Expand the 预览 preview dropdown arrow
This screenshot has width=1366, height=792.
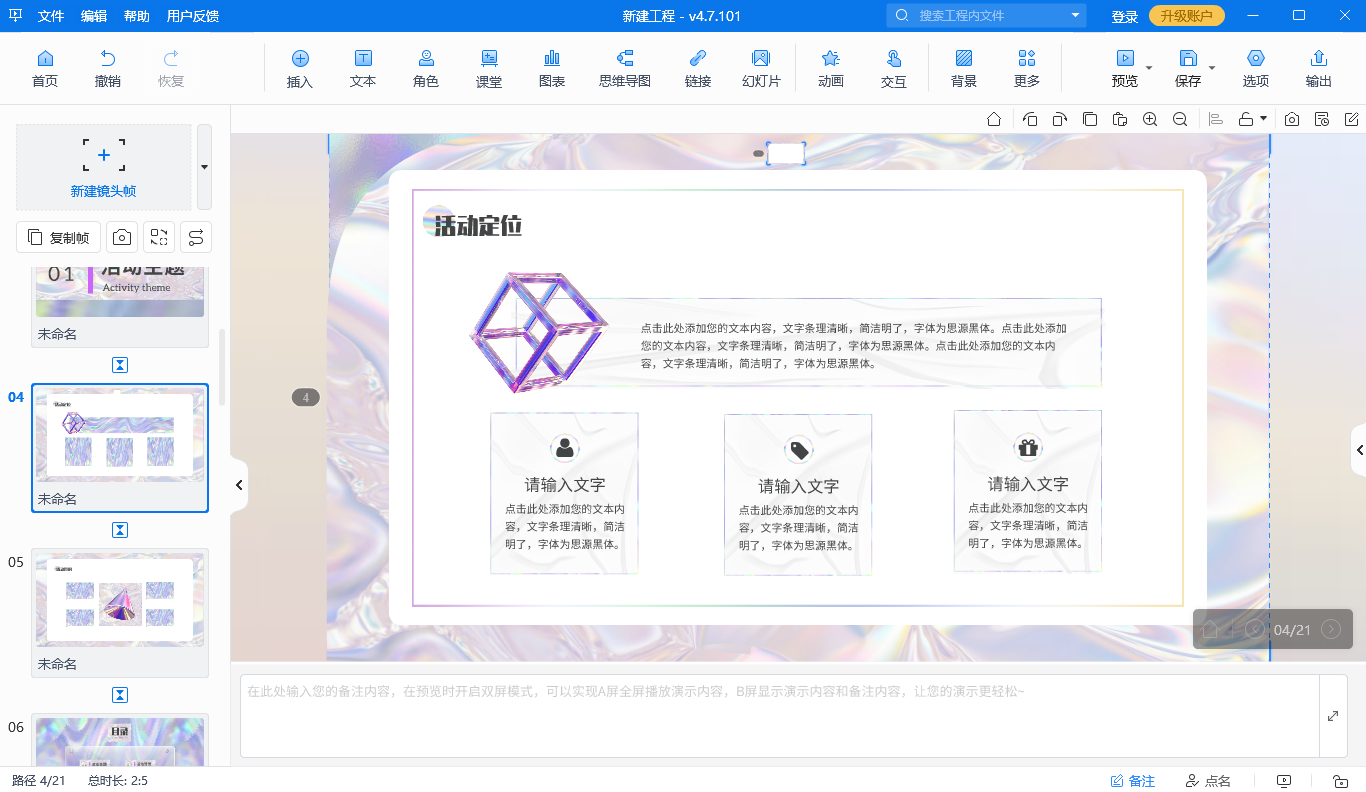[1149, 68]
